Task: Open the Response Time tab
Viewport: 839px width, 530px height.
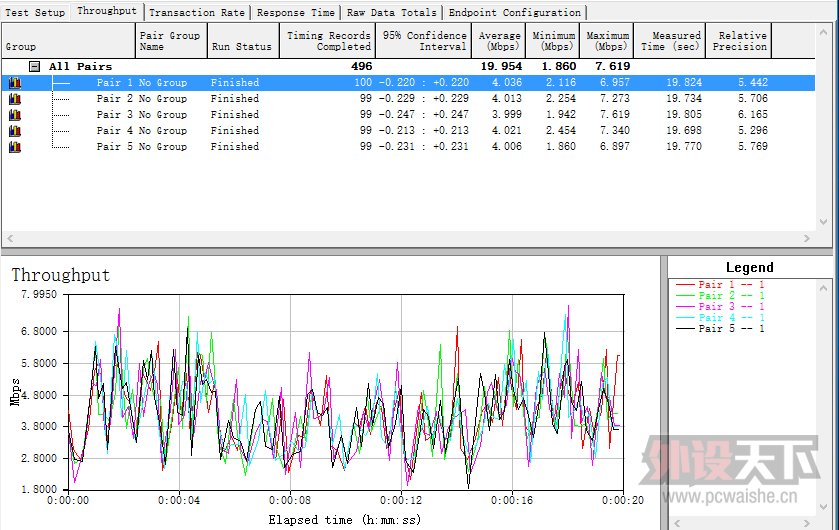Action: (295, 12)
